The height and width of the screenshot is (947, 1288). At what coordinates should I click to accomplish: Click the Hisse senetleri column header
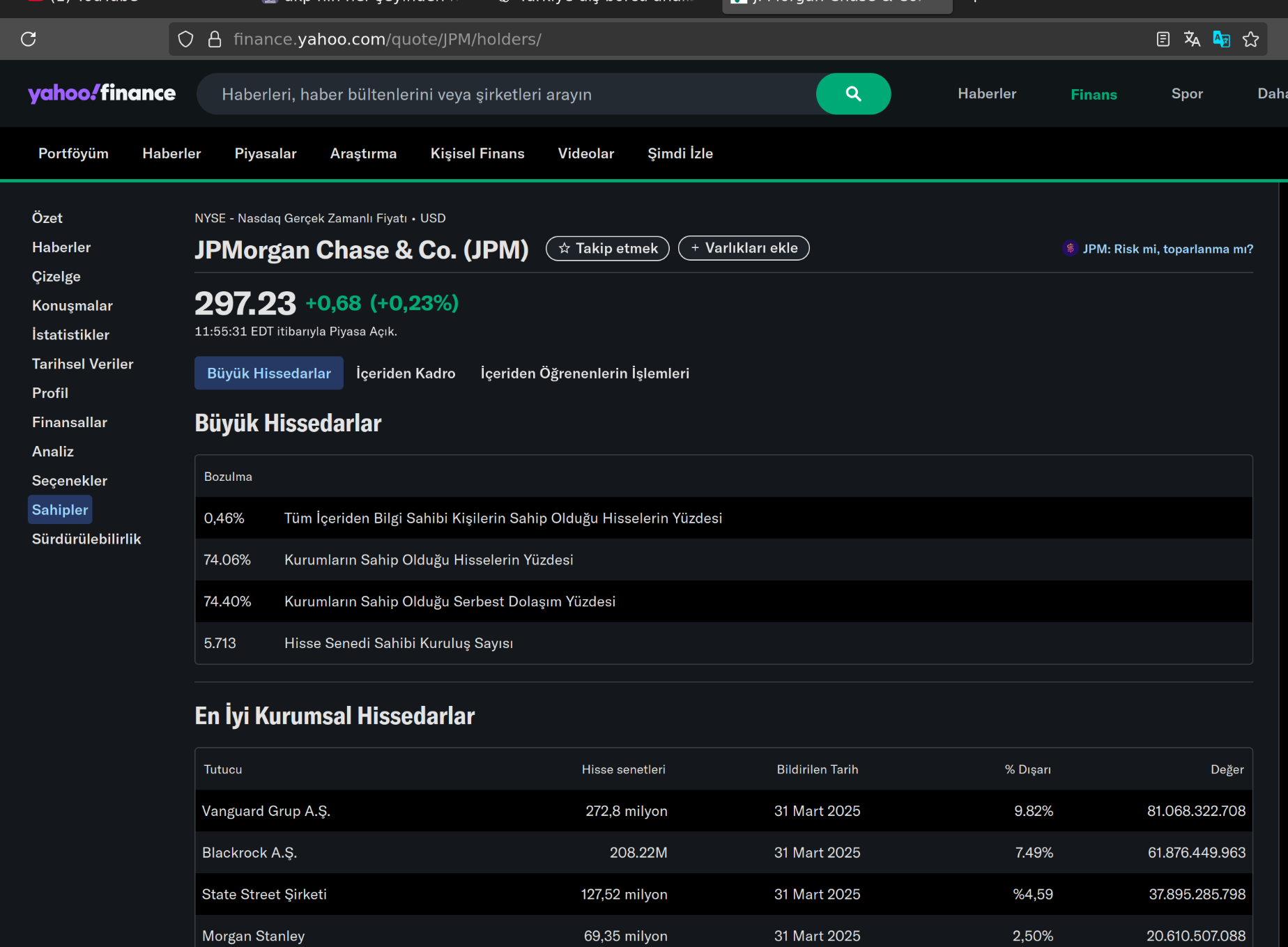624,769
